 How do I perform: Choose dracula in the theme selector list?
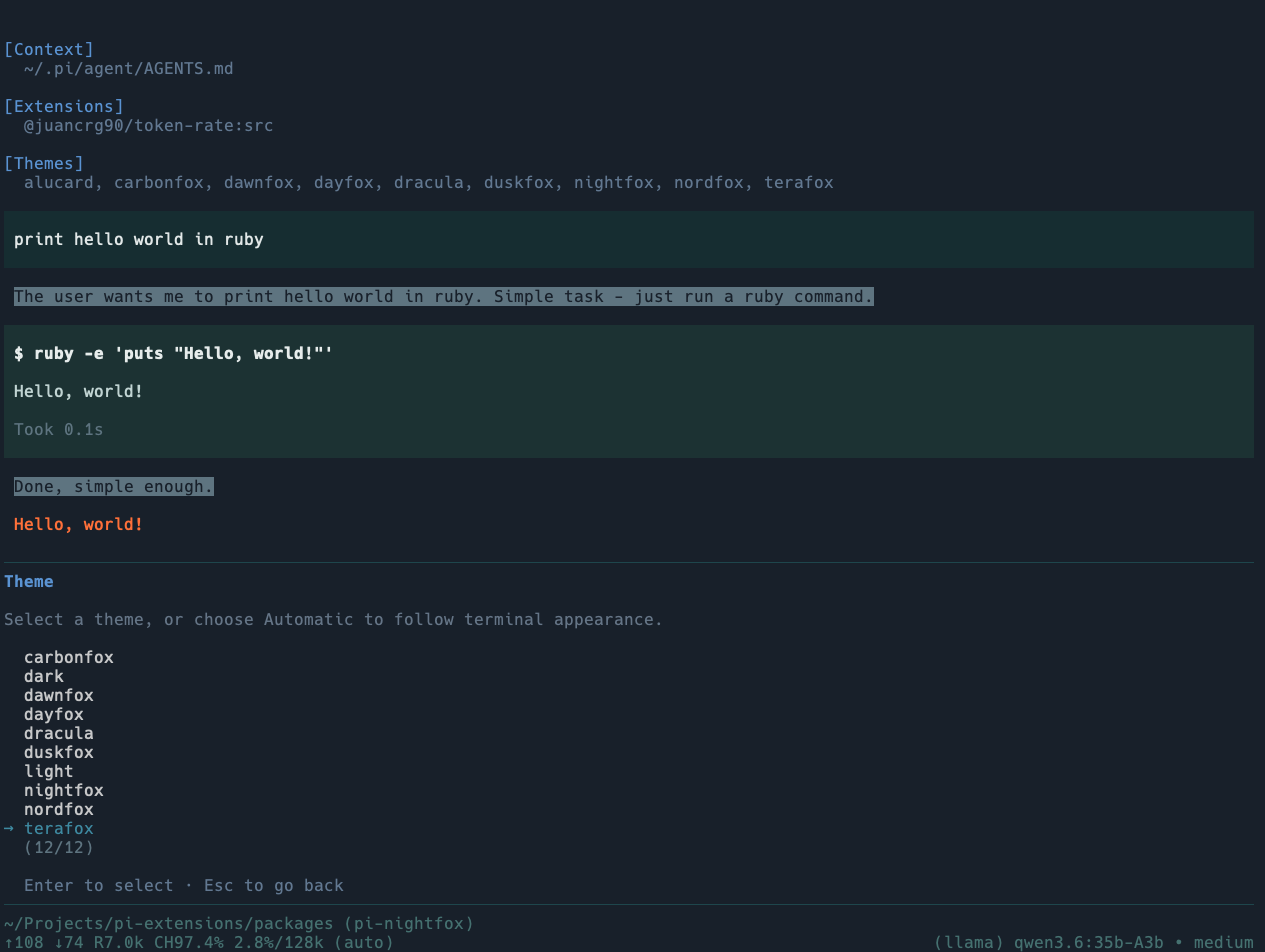click(x=59, y=733)
